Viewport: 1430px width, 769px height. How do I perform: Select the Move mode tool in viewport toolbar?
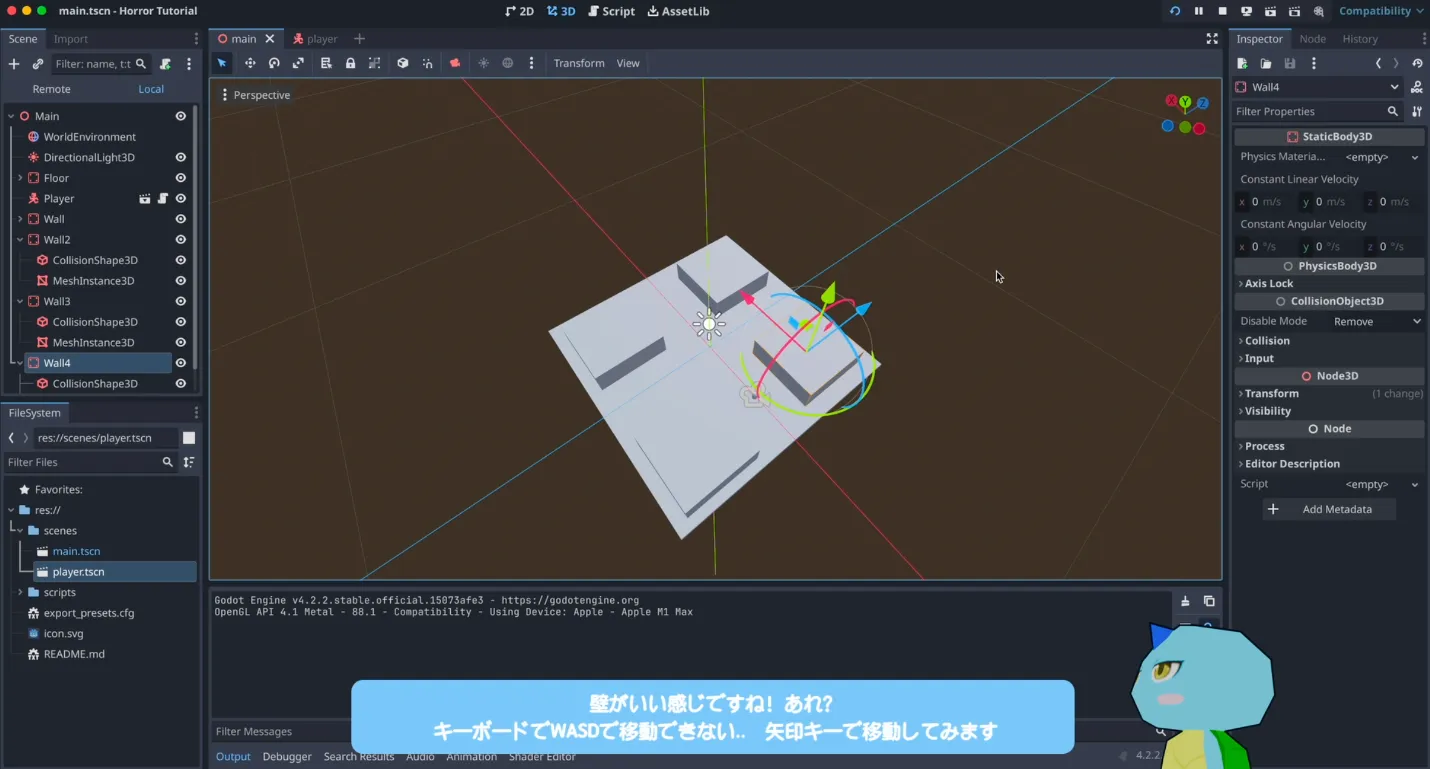click(250, 63)
